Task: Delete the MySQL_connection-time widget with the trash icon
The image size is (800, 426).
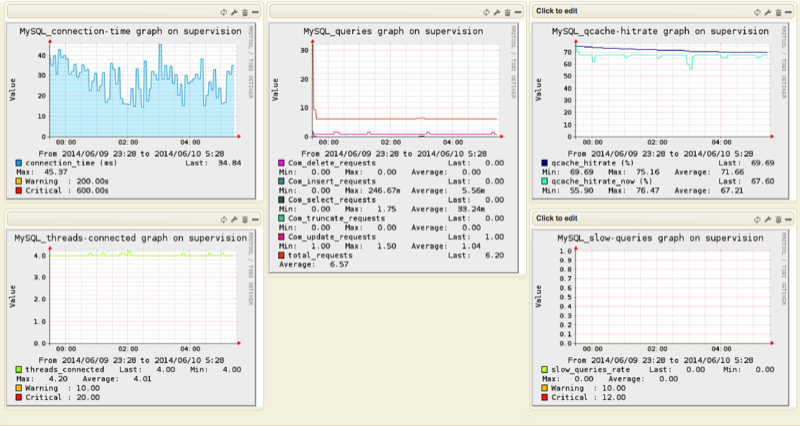Action: tap(243, 12)
